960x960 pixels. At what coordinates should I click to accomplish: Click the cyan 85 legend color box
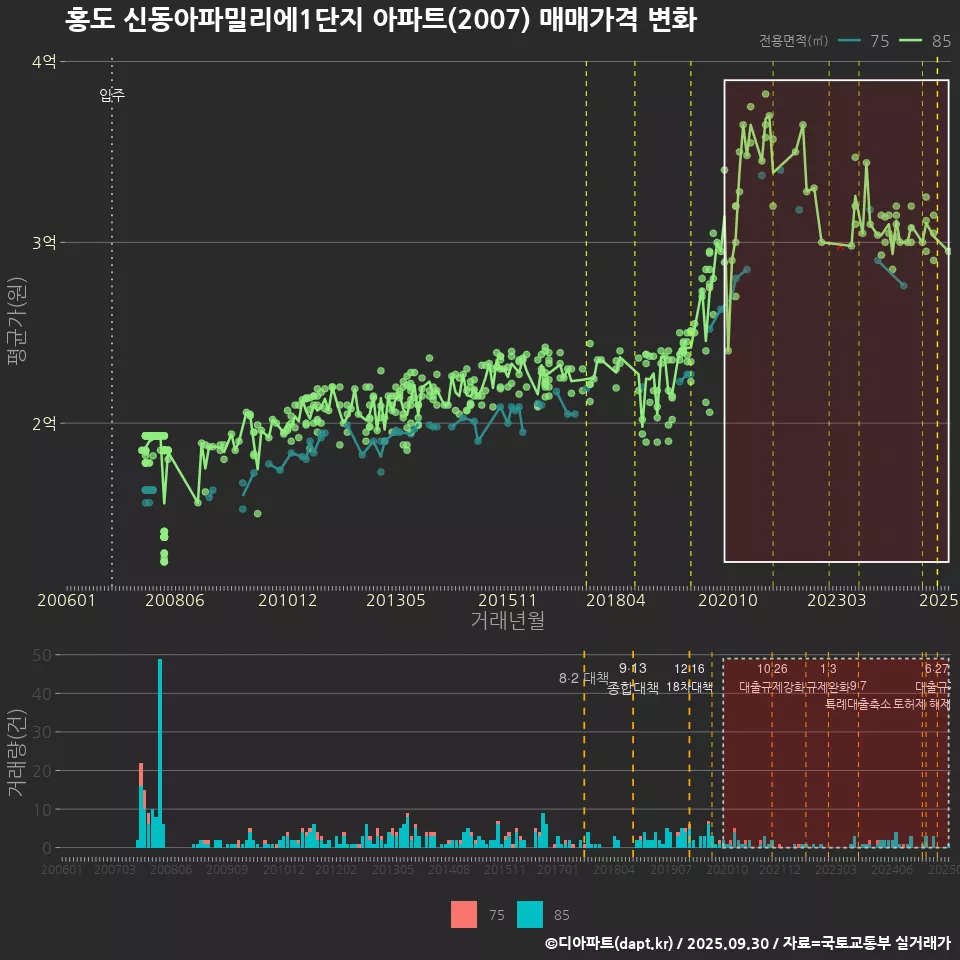tap(530, 914)
